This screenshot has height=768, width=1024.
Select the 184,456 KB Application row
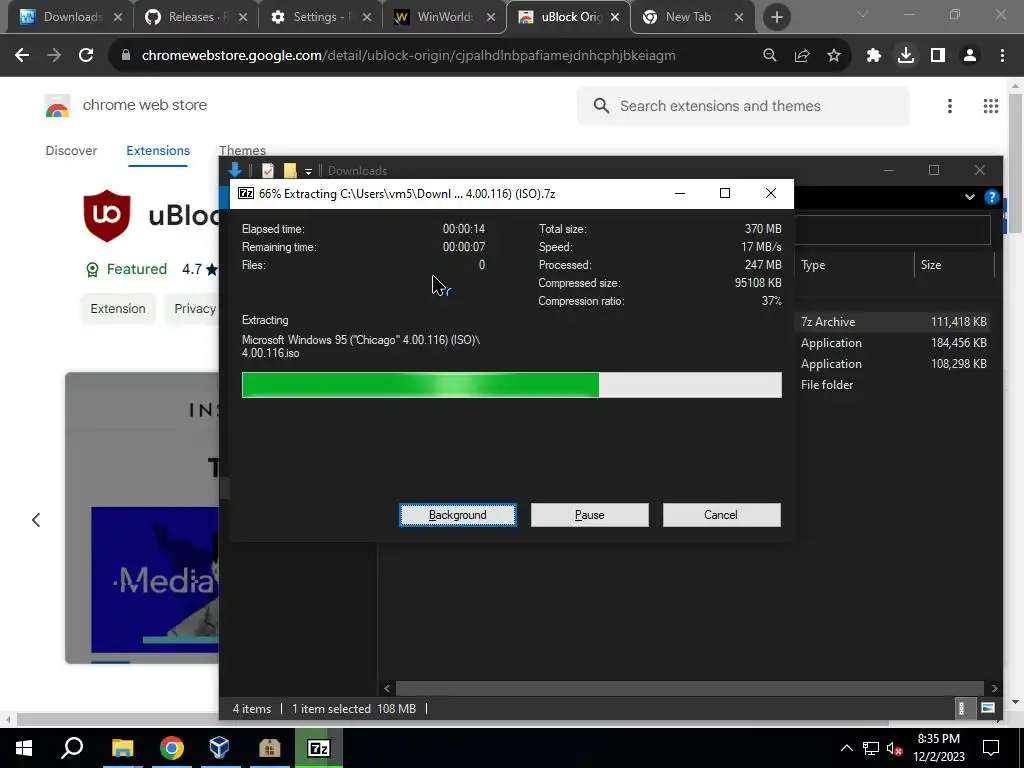pyautogui.click(x=893, y=343)
